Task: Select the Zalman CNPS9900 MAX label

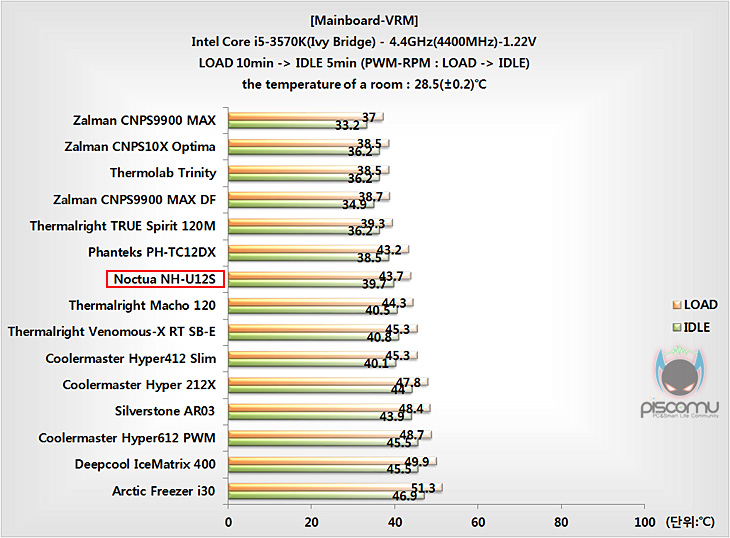Action: pyautogui.click(x=144, y=121)
